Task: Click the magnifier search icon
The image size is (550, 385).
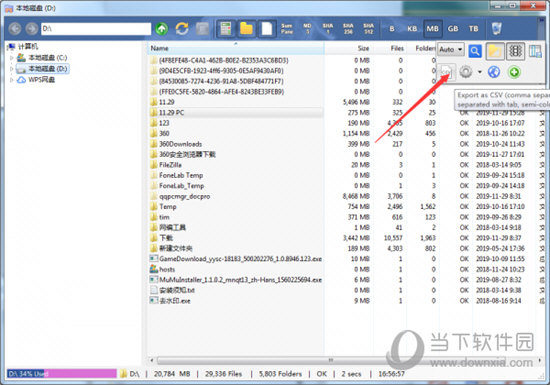Action: click(x=475, y=51)
